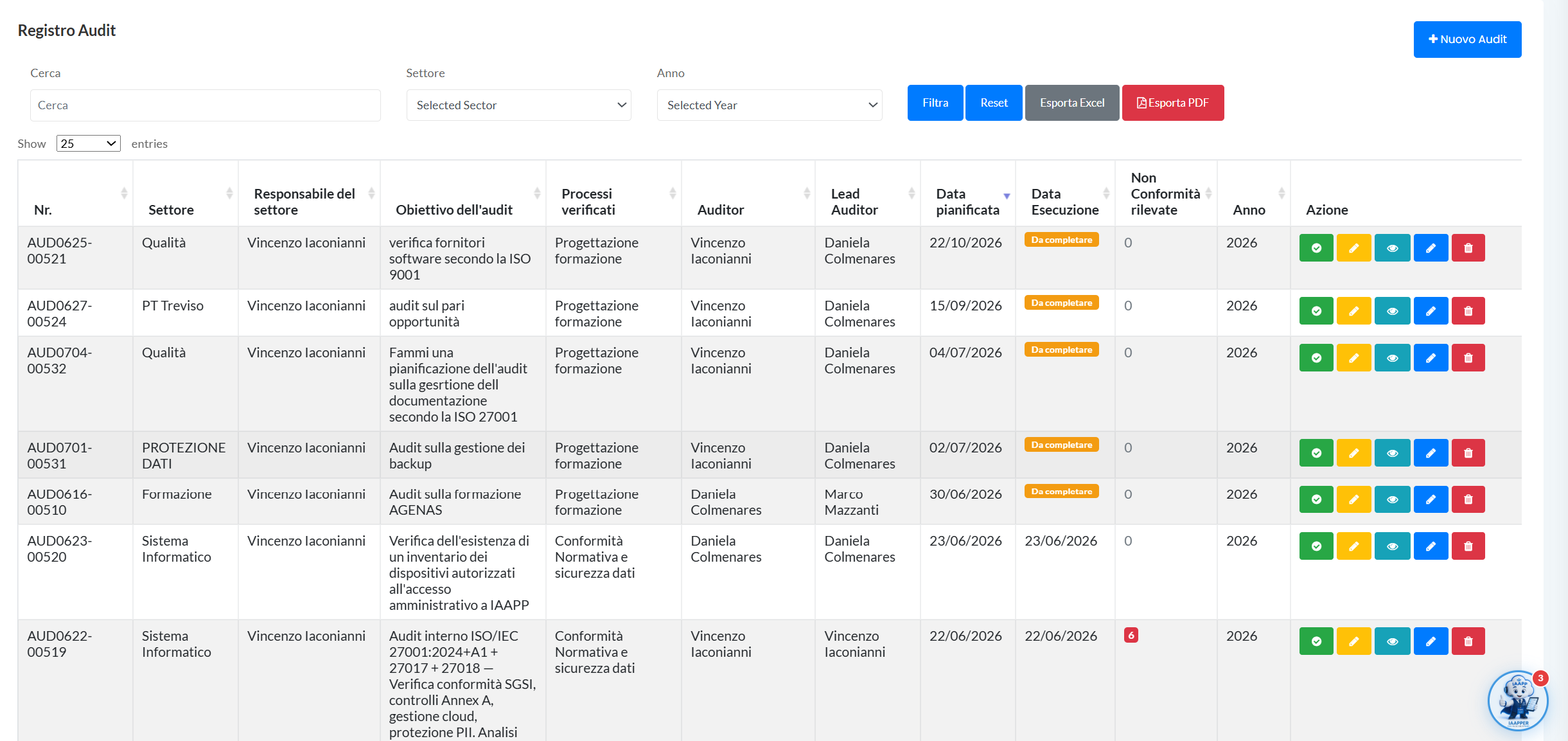The image size is (1568, 741).
Task: Click green check icon for AUD0625-00521
Action: coord(1316,248)
